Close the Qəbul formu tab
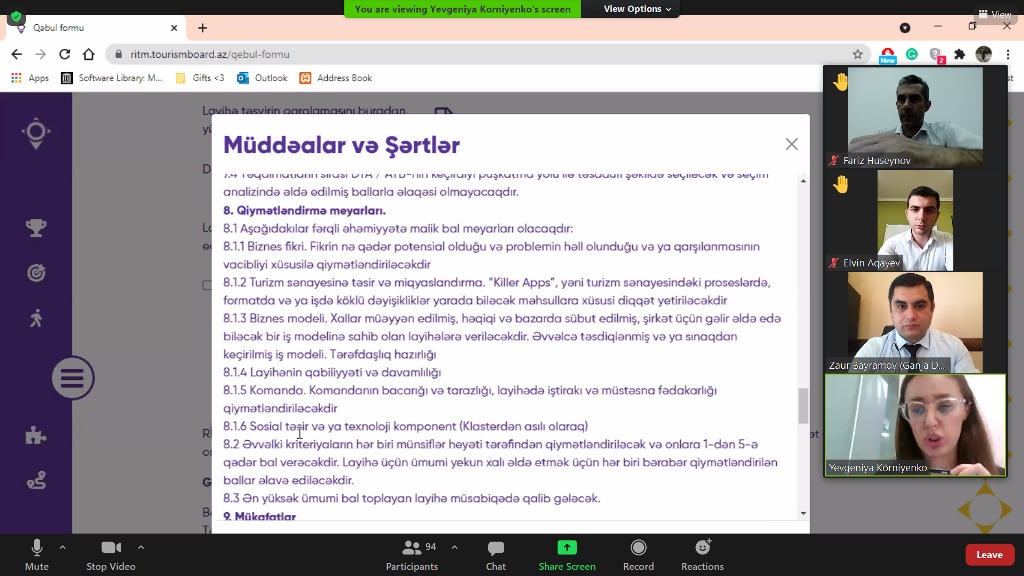 pyautogui.click(x=174, y=28)
